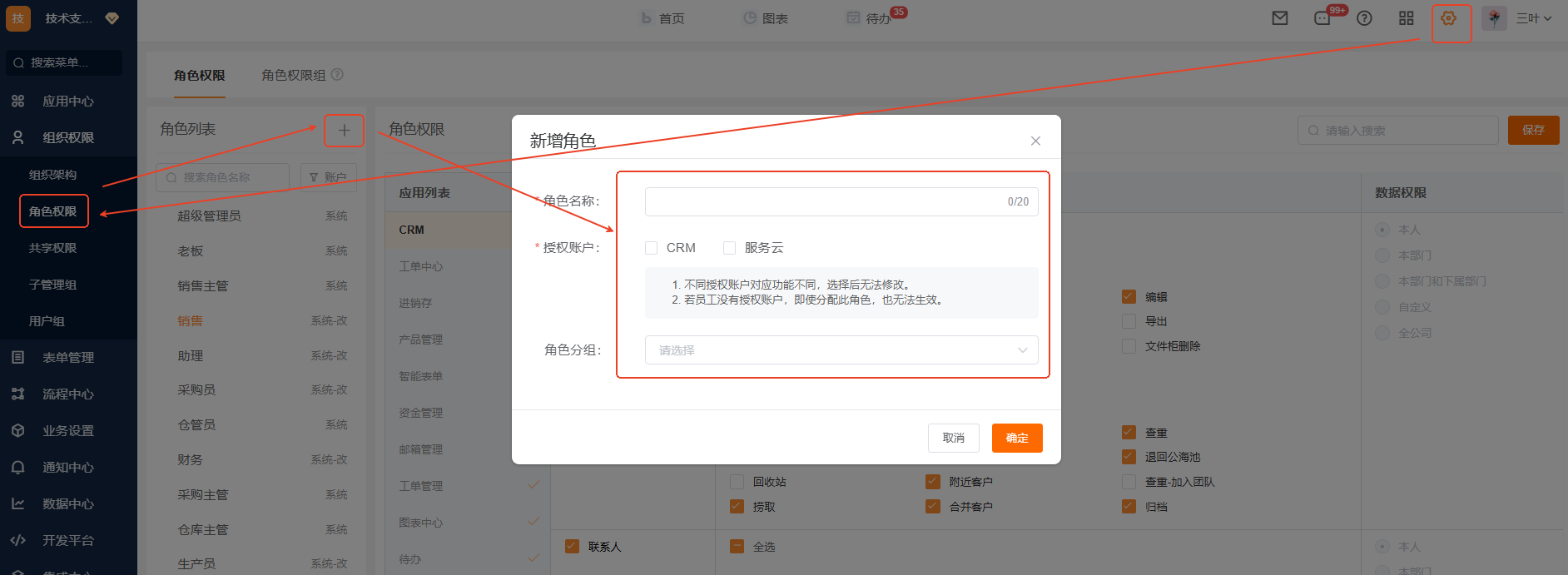Viewport: 1568px width, 575px height.
Task: Select the 自定义 data permission radio
Action: pyautogui.click(x=1382, y=307)
